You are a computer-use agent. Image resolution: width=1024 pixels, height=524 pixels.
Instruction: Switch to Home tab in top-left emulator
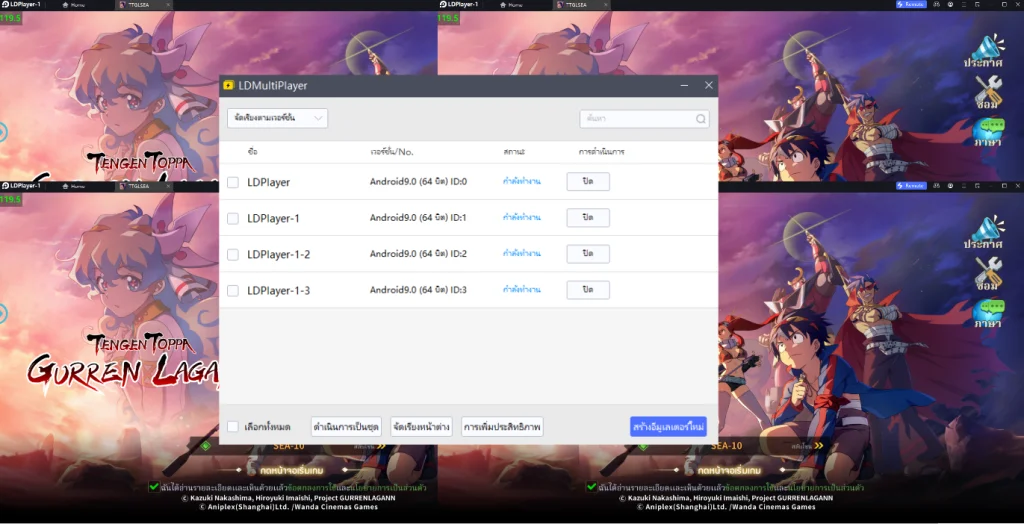[73, 5]
